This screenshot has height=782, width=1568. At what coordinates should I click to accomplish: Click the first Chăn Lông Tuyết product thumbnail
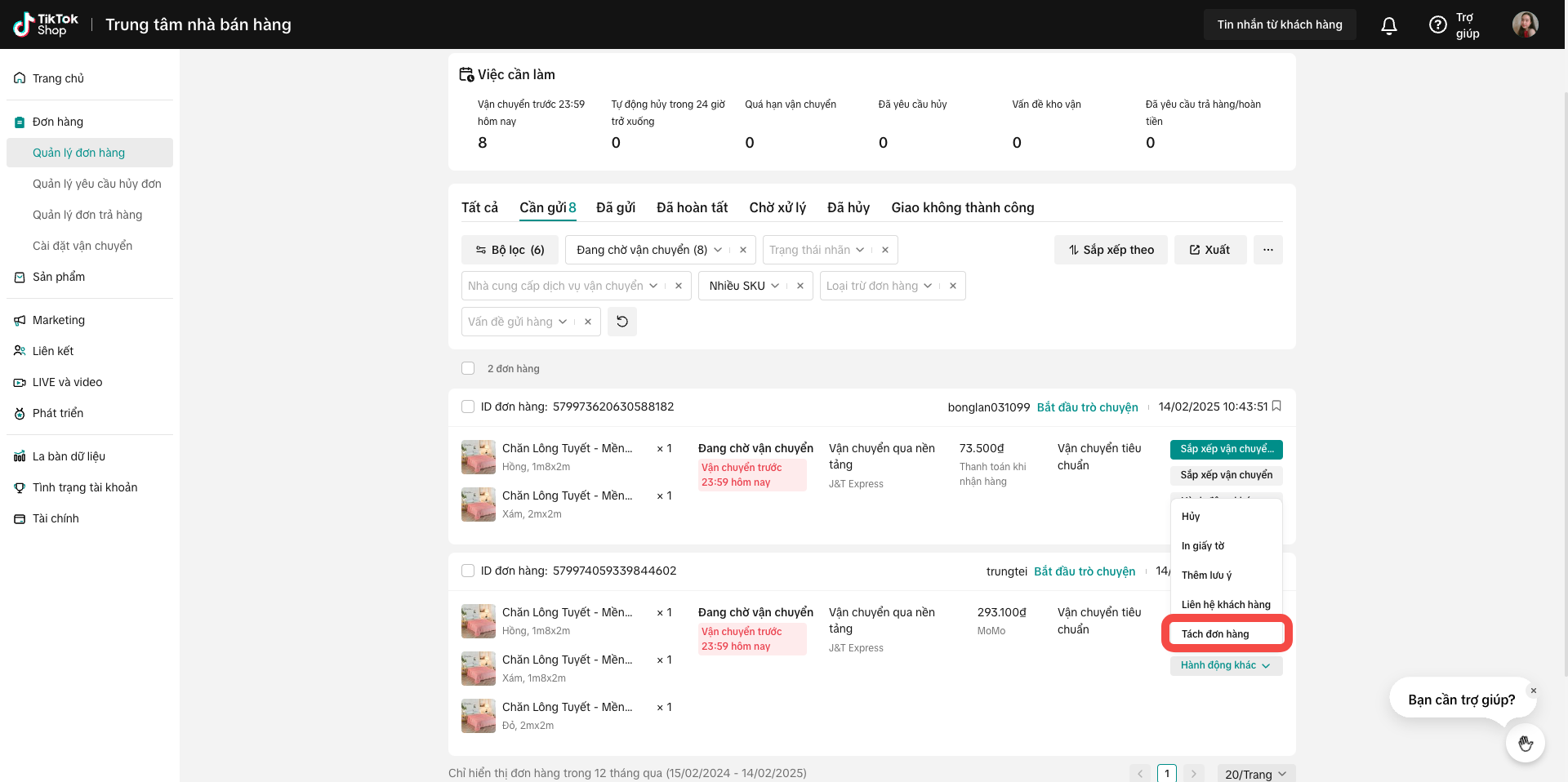point(479,457)
